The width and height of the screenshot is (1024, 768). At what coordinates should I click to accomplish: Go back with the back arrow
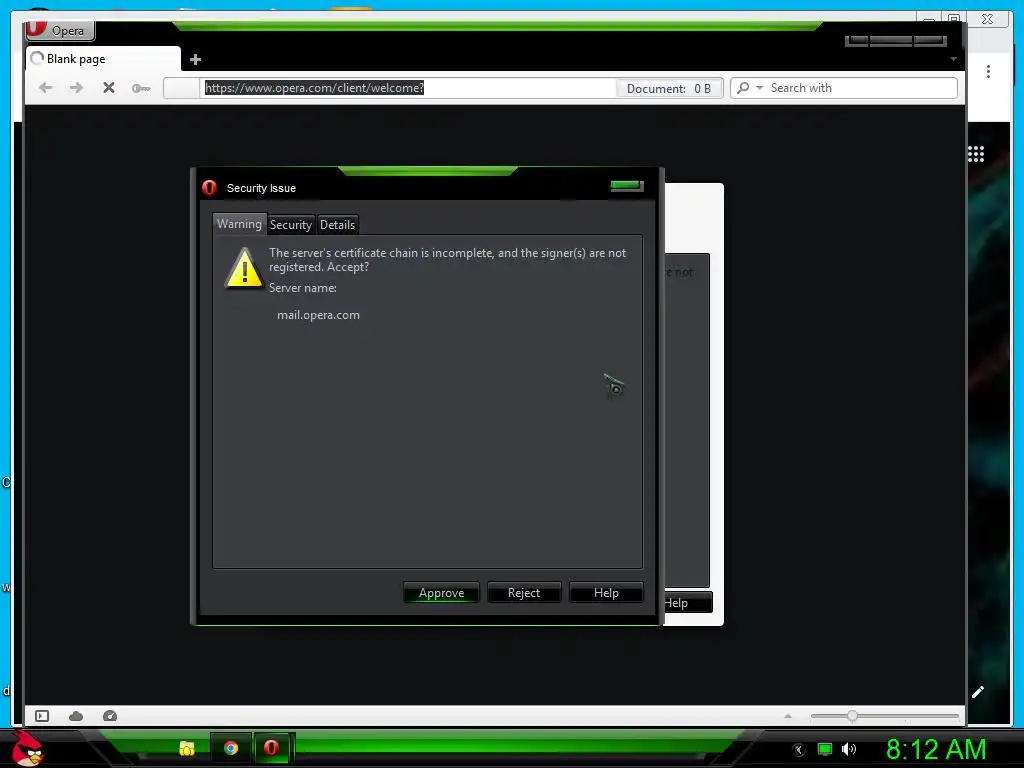point(45,88)
